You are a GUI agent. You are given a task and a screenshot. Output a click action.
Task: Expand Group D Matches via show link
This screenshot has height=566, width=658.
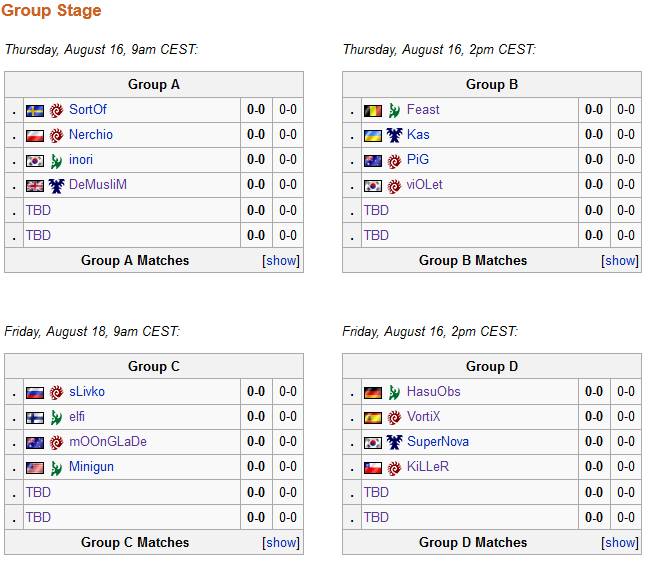click(619, 543)
